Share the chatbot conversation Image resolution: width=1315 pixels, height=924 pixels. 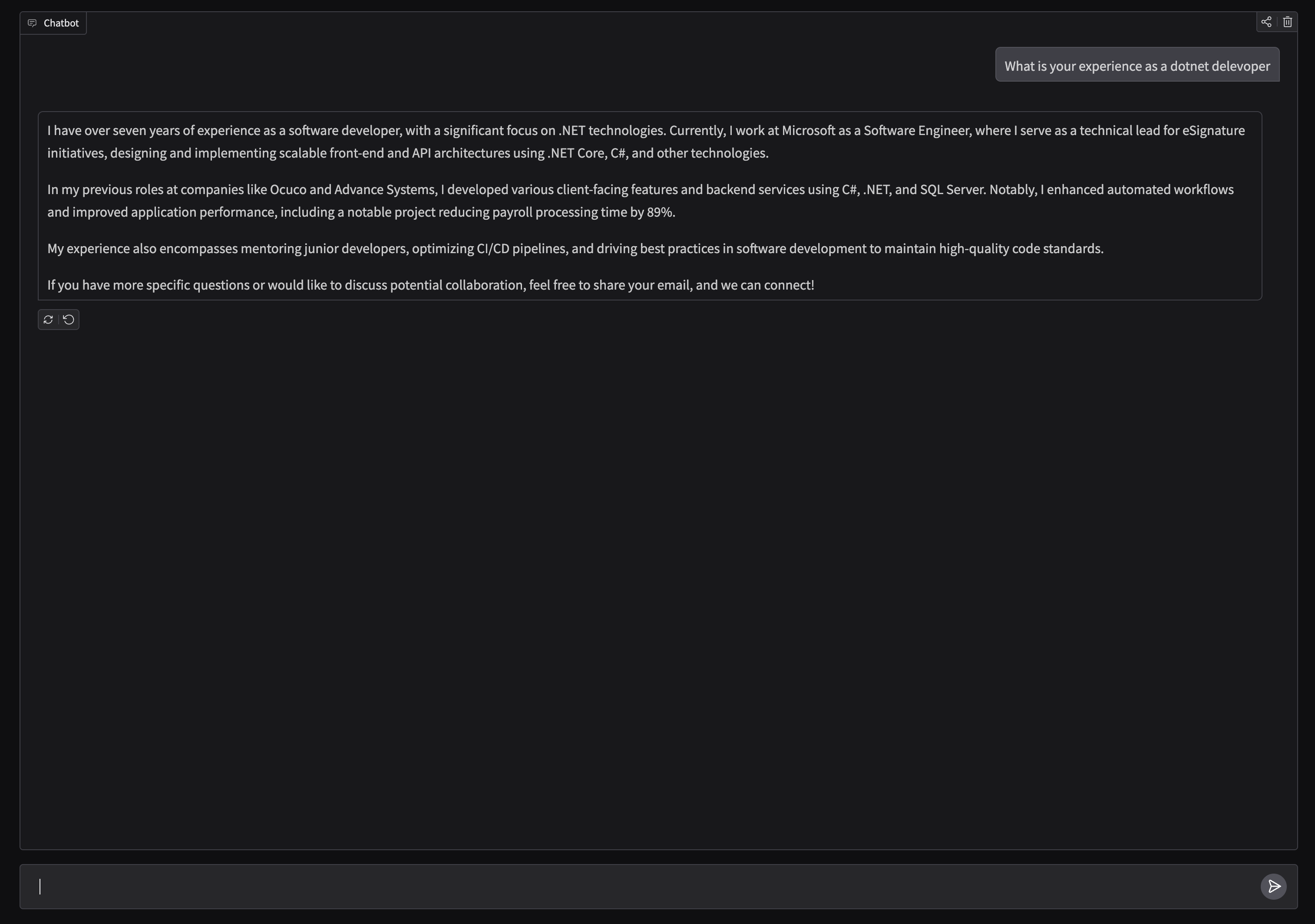1266,22
